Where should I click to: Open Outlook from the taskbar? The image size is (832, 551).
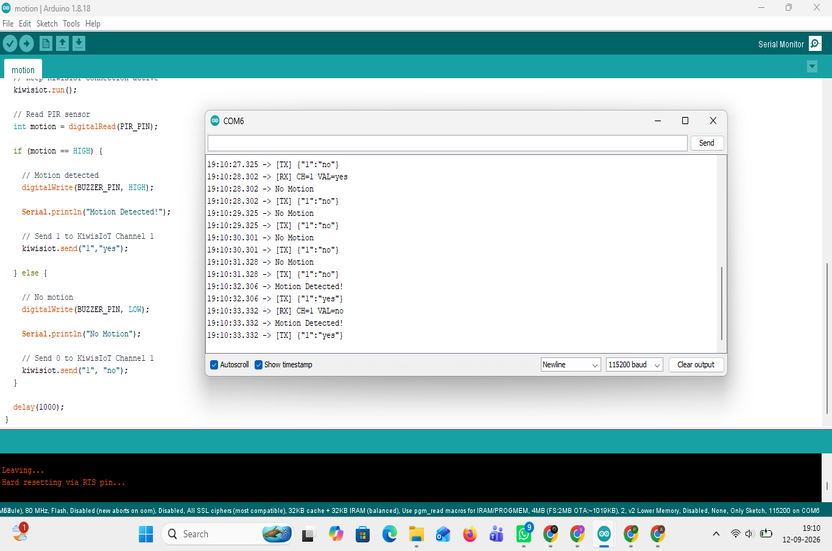[443, 534]
